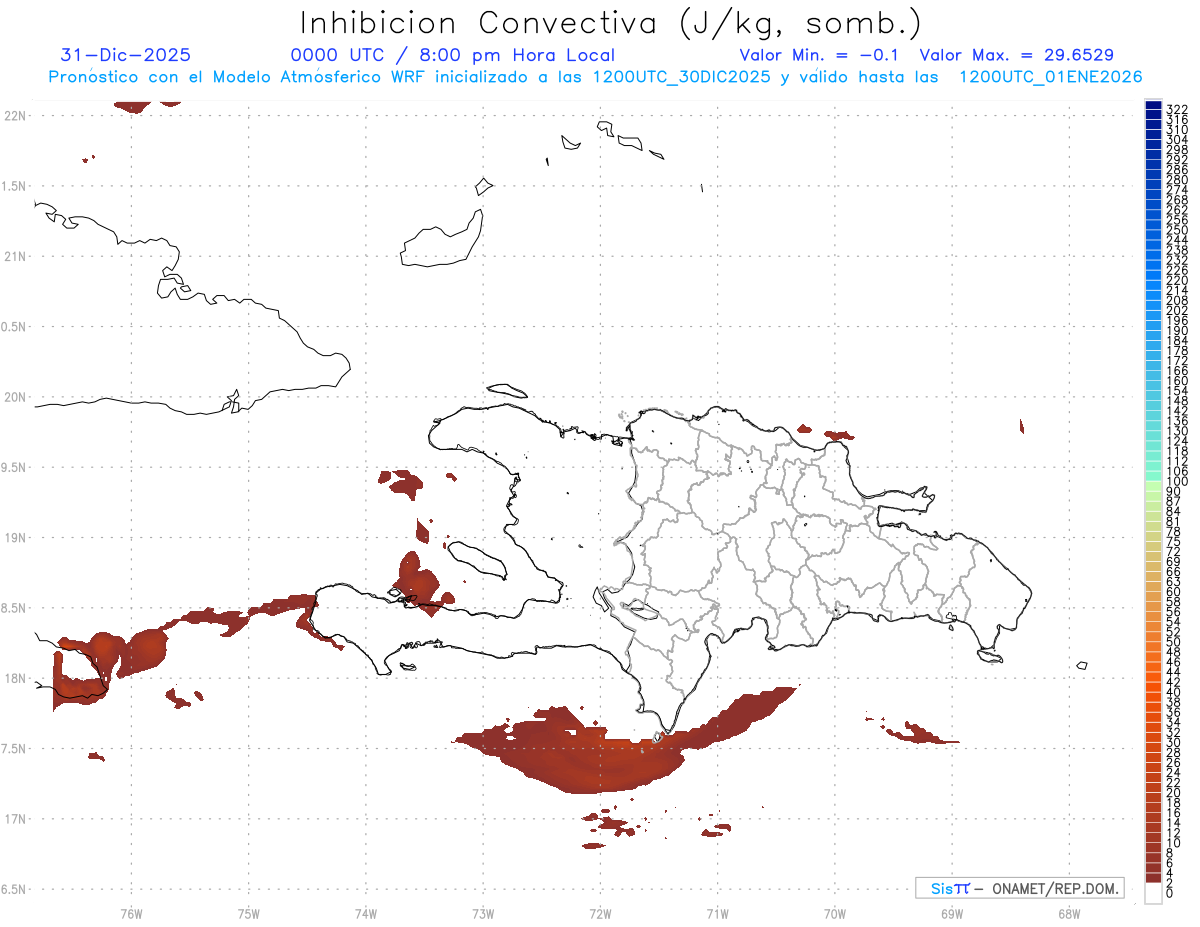The image size is (1200, 927).
Task: Click the "18N" latitude label
Action: [x=15, y=679]
